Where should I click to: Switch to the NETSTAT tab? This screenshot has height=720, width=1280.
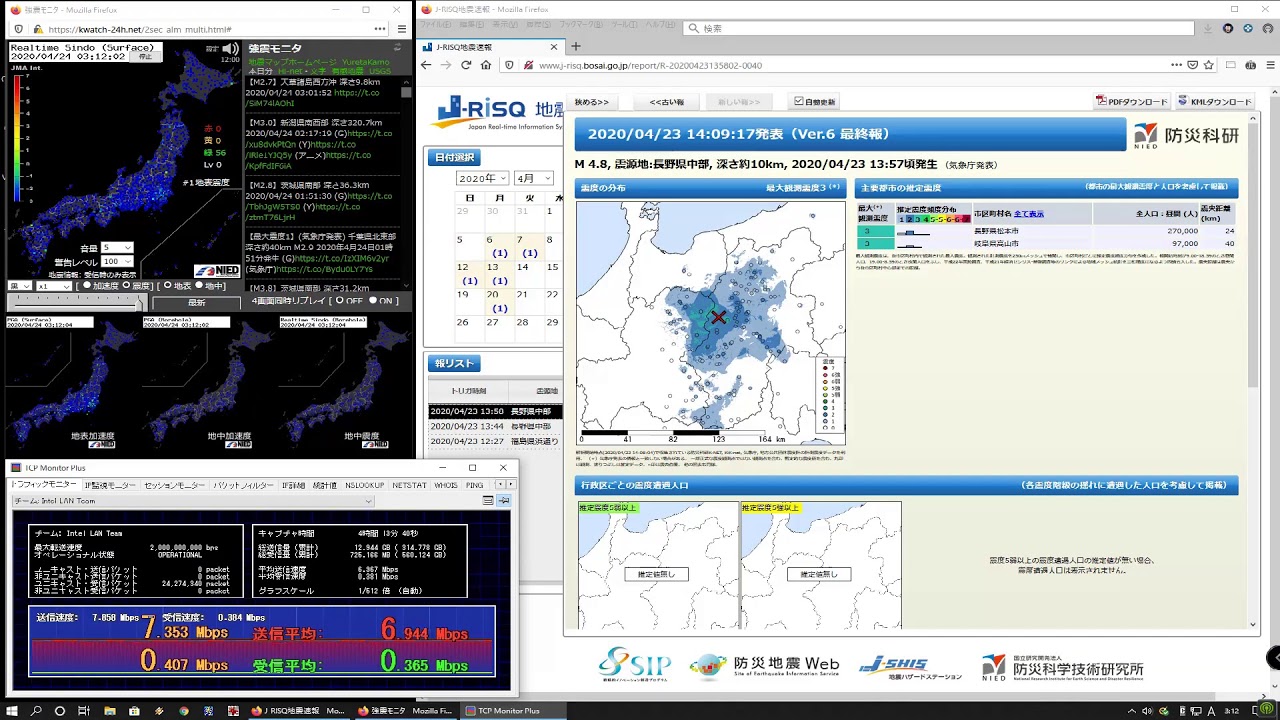[x=409, y=485]
